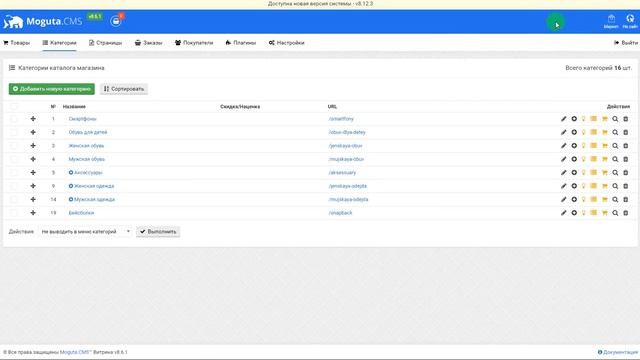Expand the Женская одежда subcategories

click(x=71, y=186)
